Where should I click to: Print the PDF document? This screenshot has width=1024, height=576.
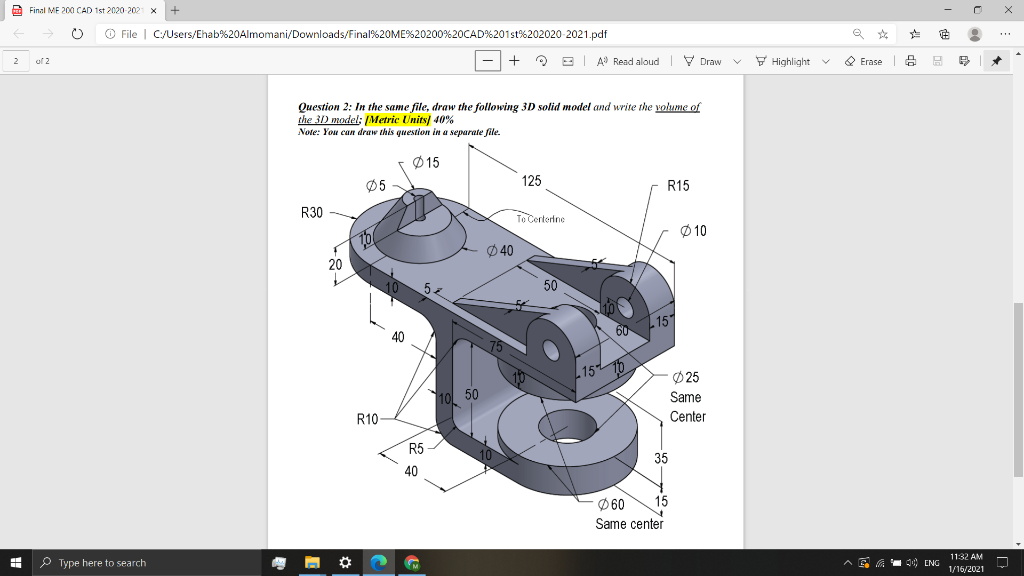click(909, 61)
